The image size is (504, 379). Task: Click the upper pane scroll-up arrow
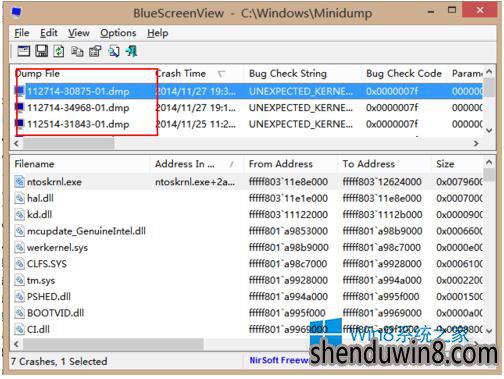point(489,71)
